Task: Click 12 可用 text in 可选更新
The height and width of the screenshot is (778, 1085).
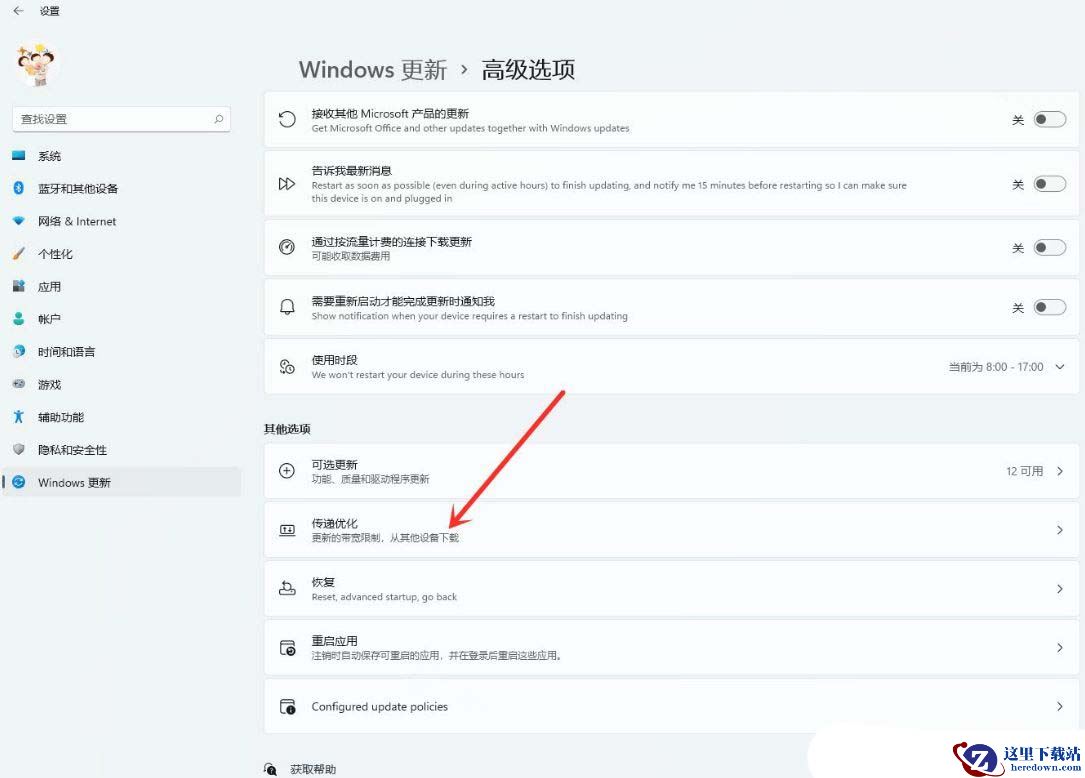Action: coord(1025,471)
